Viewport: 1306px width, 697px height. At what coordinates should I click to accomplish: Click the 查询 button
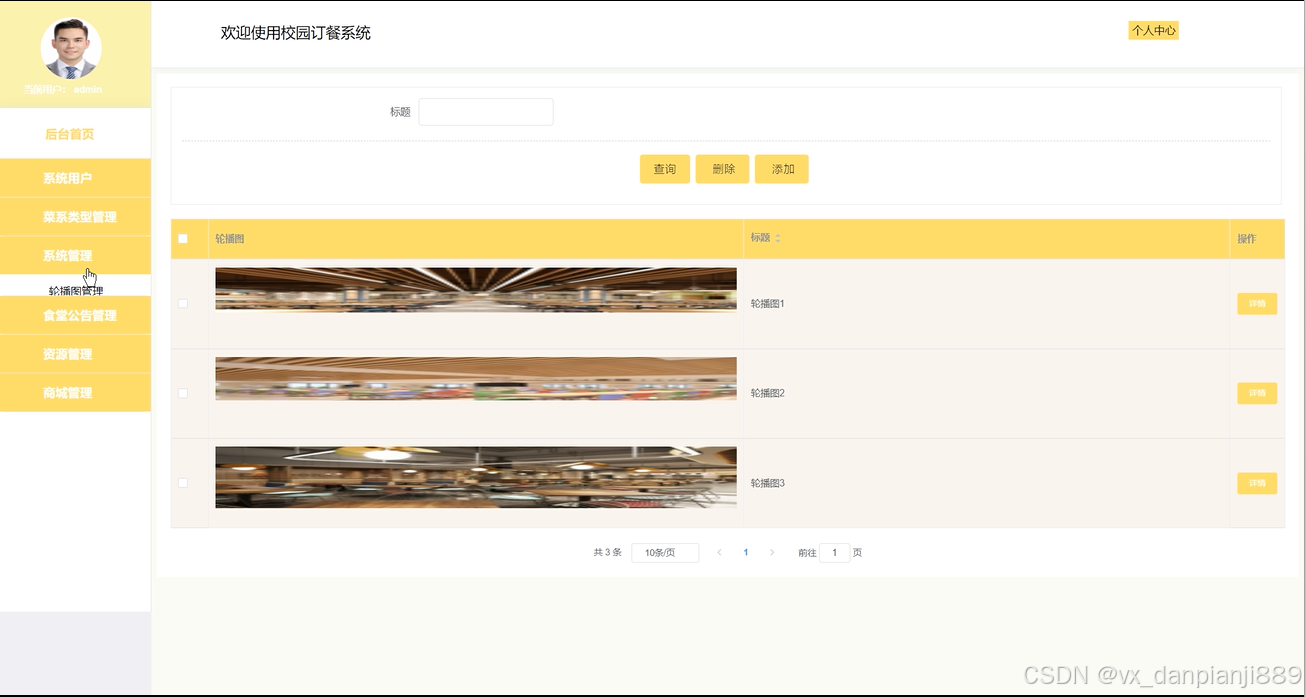(665, 169)
